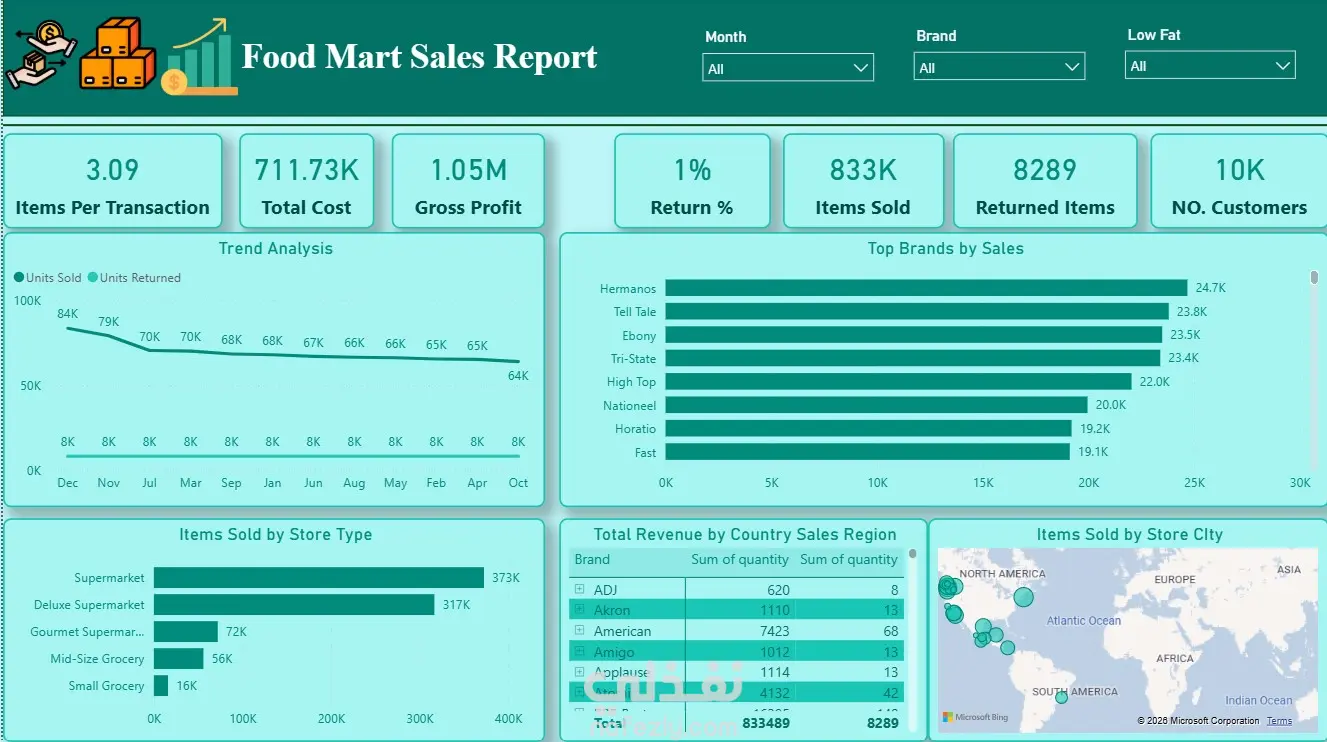Click the Top Brands chart vertical scrollbar
Viewport: 1327px width, 742px height.
tap(1314, 277)
